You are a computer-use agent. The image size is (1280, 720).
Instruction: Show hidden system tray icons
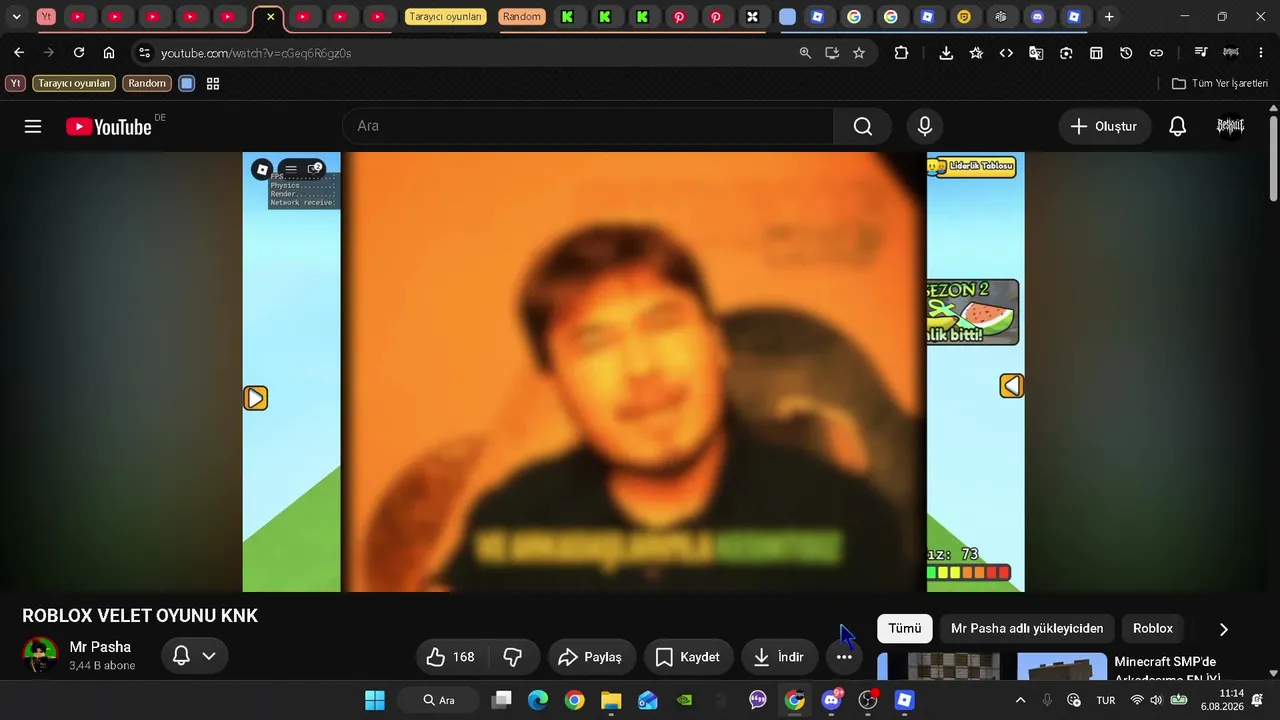pos(1020,700)
